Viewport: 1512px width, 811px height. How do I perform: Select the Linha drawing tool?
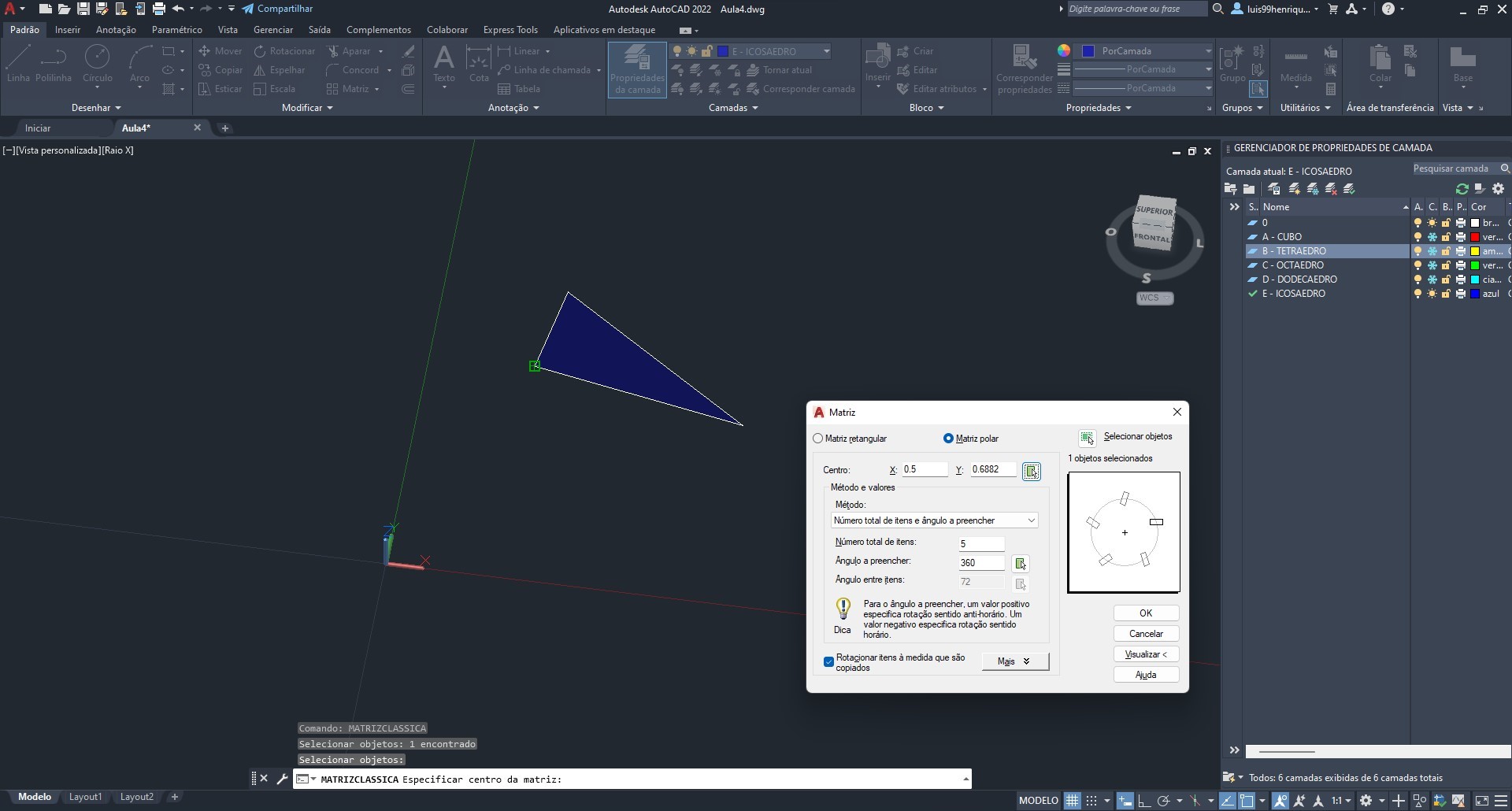point(18,63)
